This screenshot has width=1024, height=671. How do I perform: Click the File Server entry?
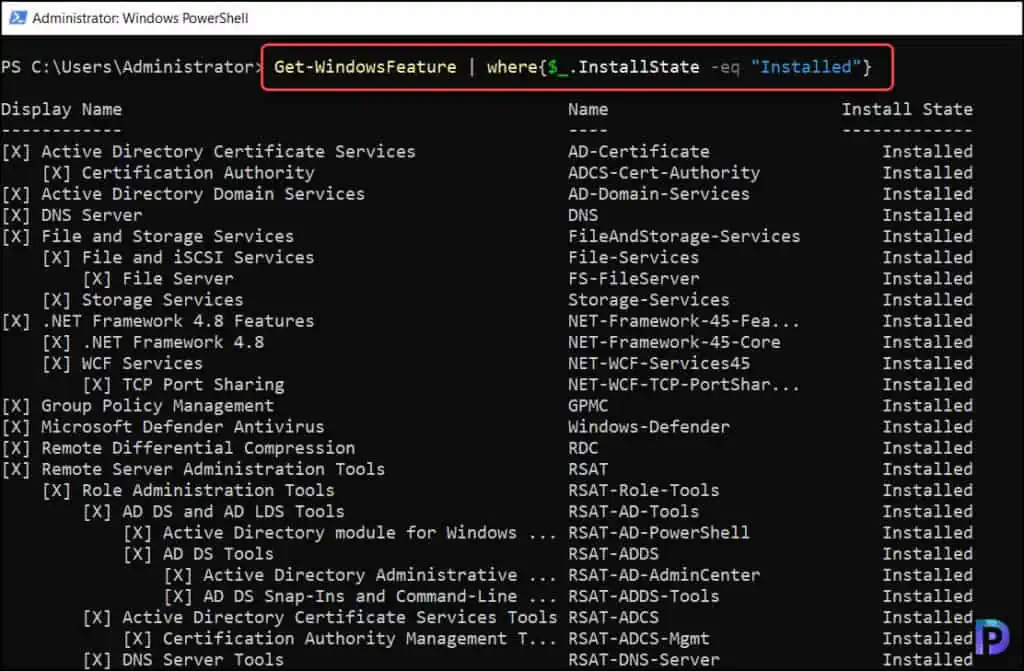(x=178, y=279)
